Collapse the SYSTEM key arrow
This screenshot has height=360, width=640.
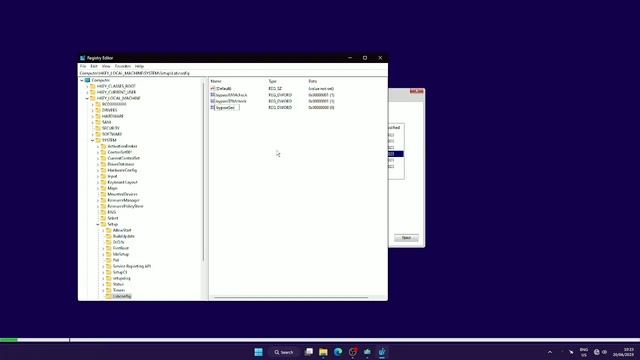[x=93, y=140]
